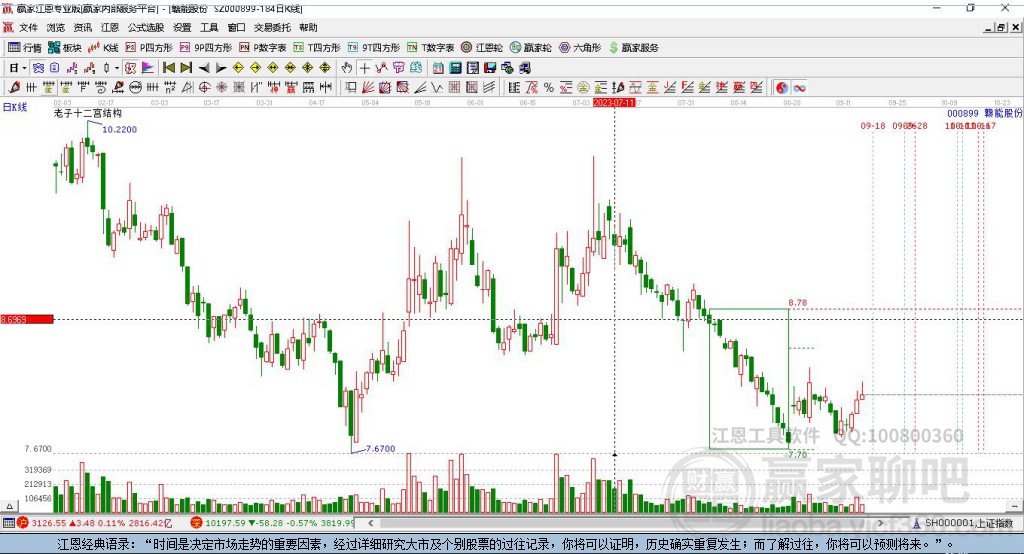Open the calculator icon
Screen dimensions: 1024x554
[456, 68]
